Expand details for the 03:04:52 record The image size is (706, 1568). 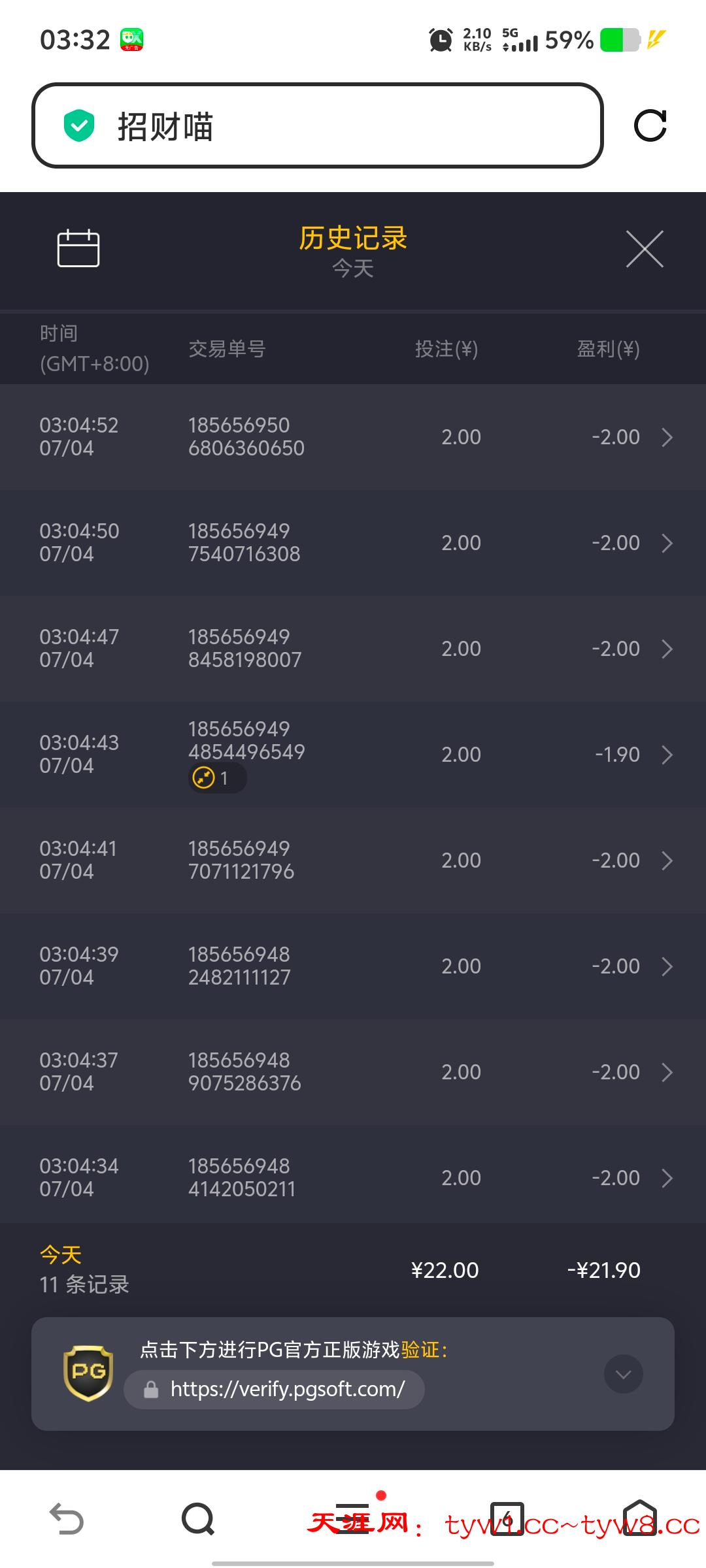667,437
